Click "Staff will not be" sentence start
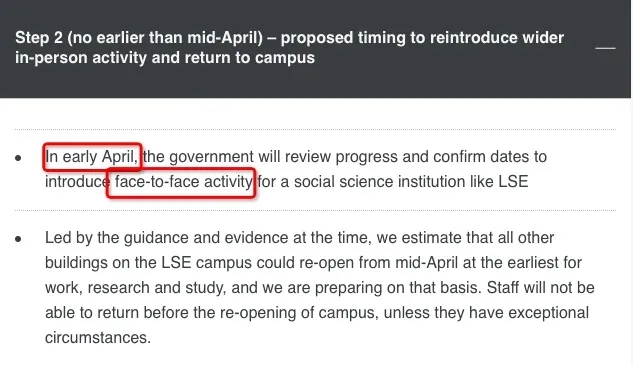The width and height of the screenshot is (633, 365). pos(541,288)
